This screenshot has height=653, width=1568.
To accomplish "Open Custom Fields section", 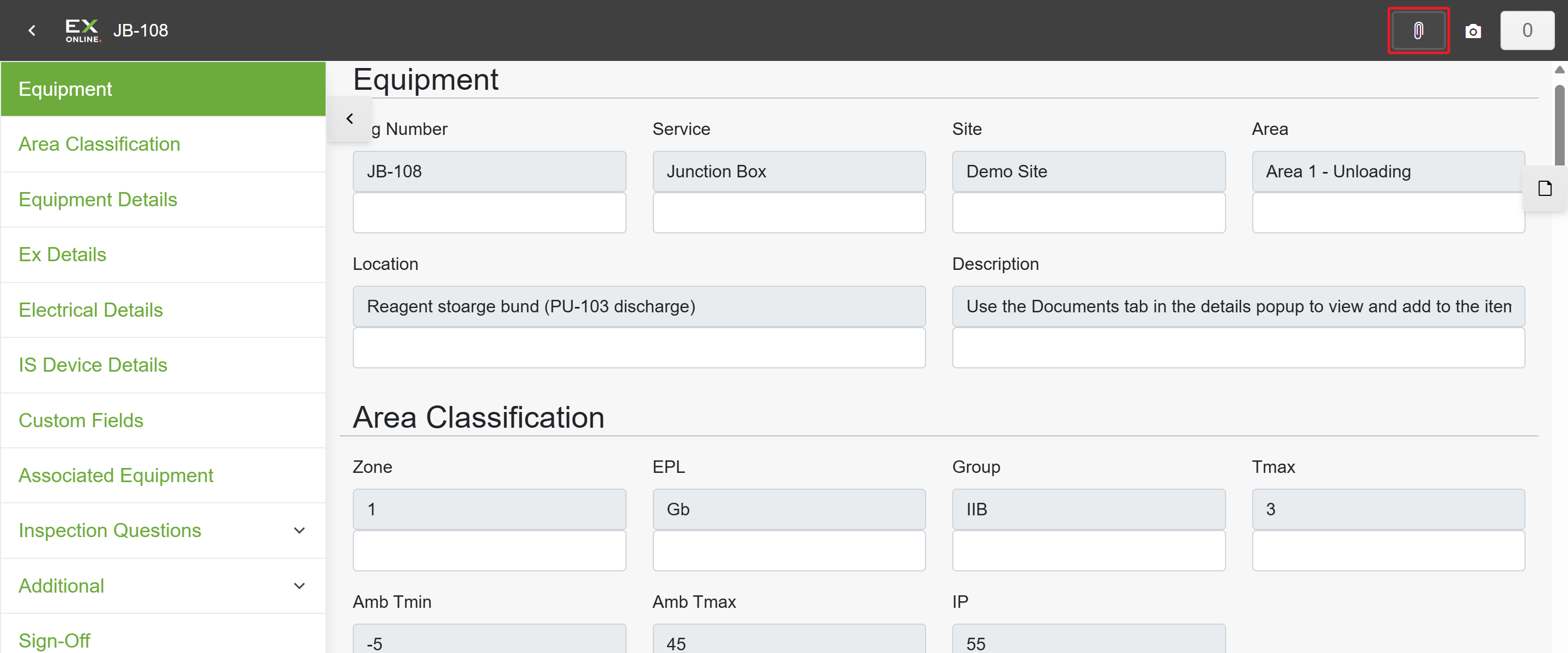I will click(x=163, y=421).
